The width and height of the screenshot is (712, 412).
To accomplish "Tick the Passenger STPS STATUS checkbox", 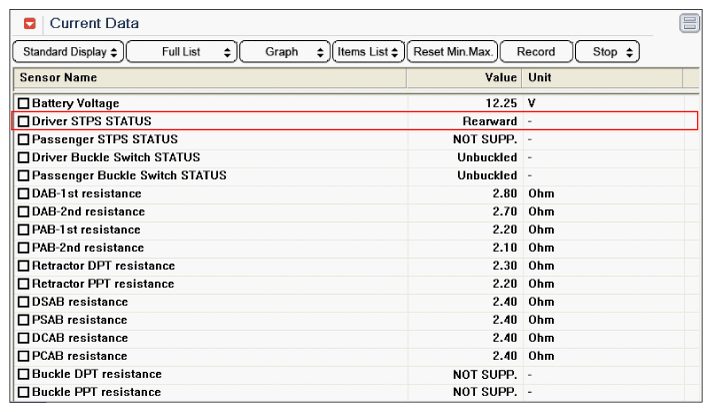I will pos(24,139).
